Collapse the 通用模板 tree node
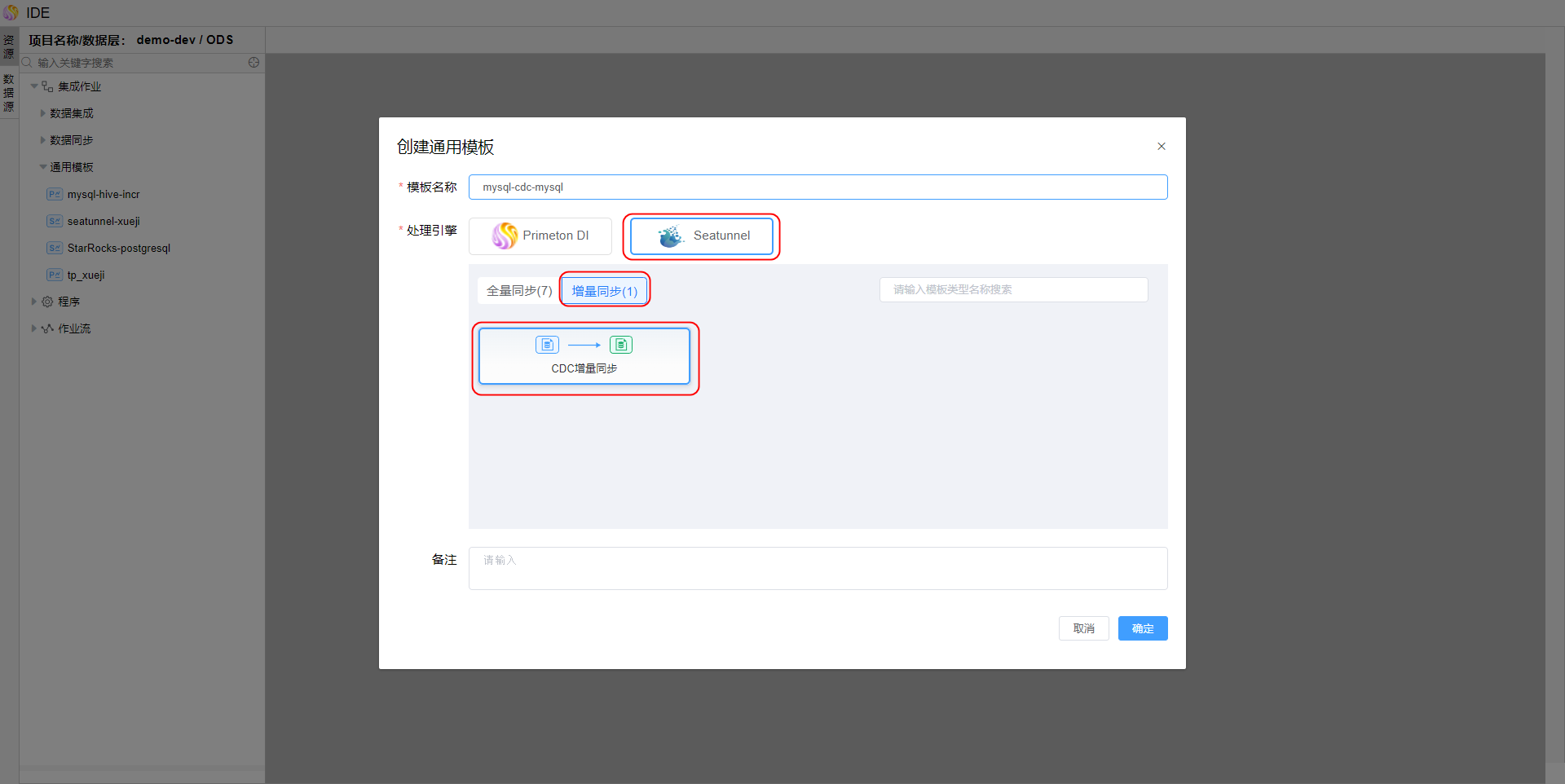This screenshot has width=1565, height=784. click(43, 167)
